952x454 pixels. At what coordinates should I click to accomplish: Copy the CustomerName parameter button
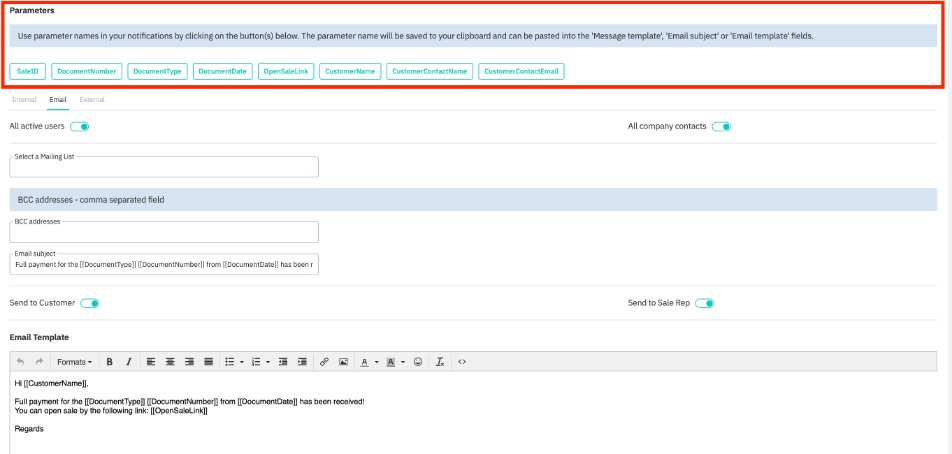click(350, 72)
